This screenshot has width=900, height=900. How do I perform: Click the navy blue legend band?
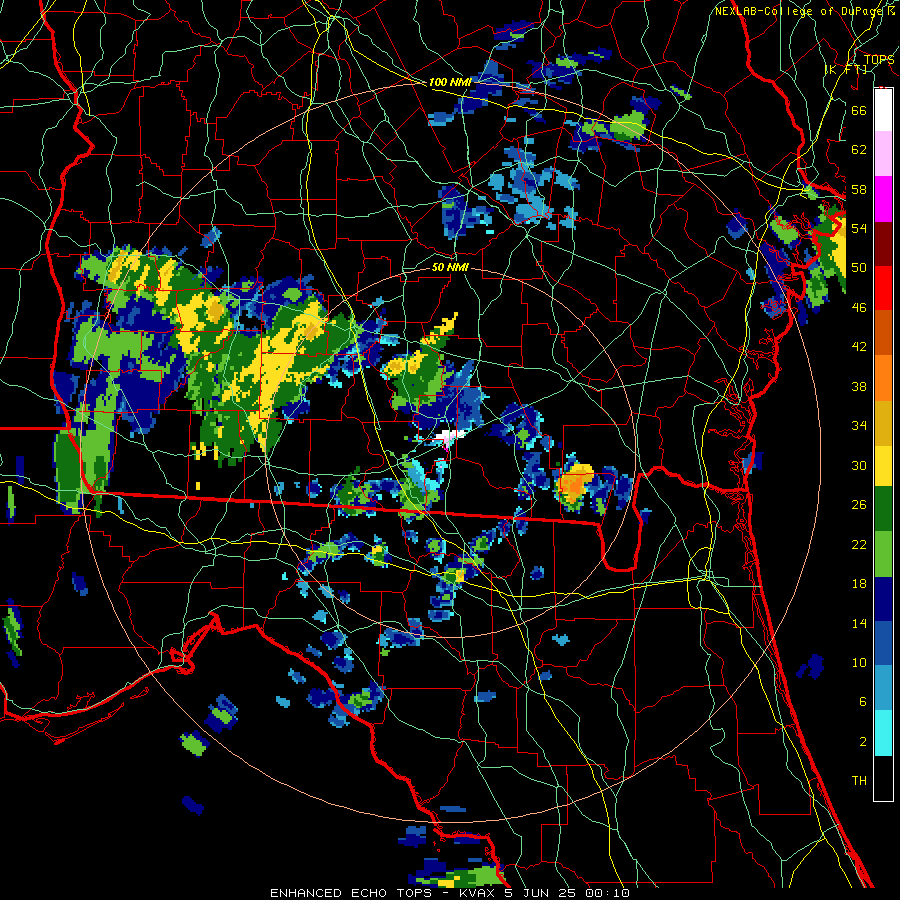[883, 599]
